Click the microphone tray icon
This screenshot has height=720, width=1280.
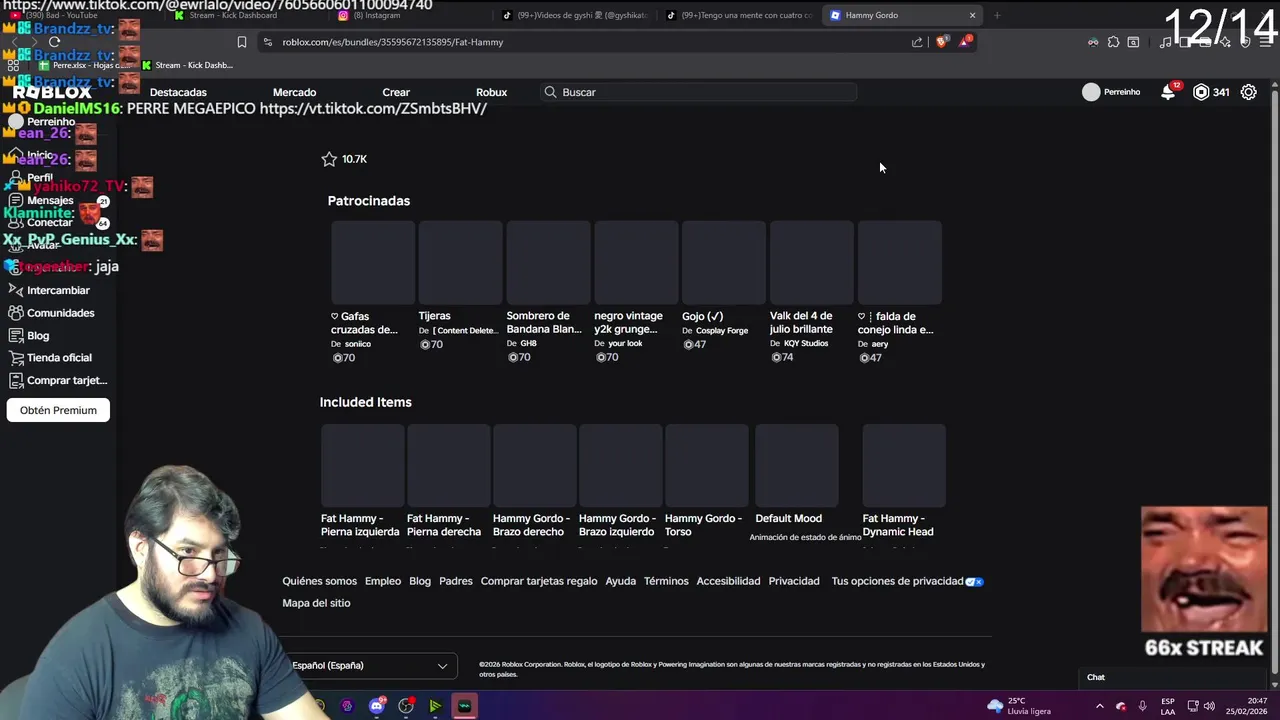1142,706
